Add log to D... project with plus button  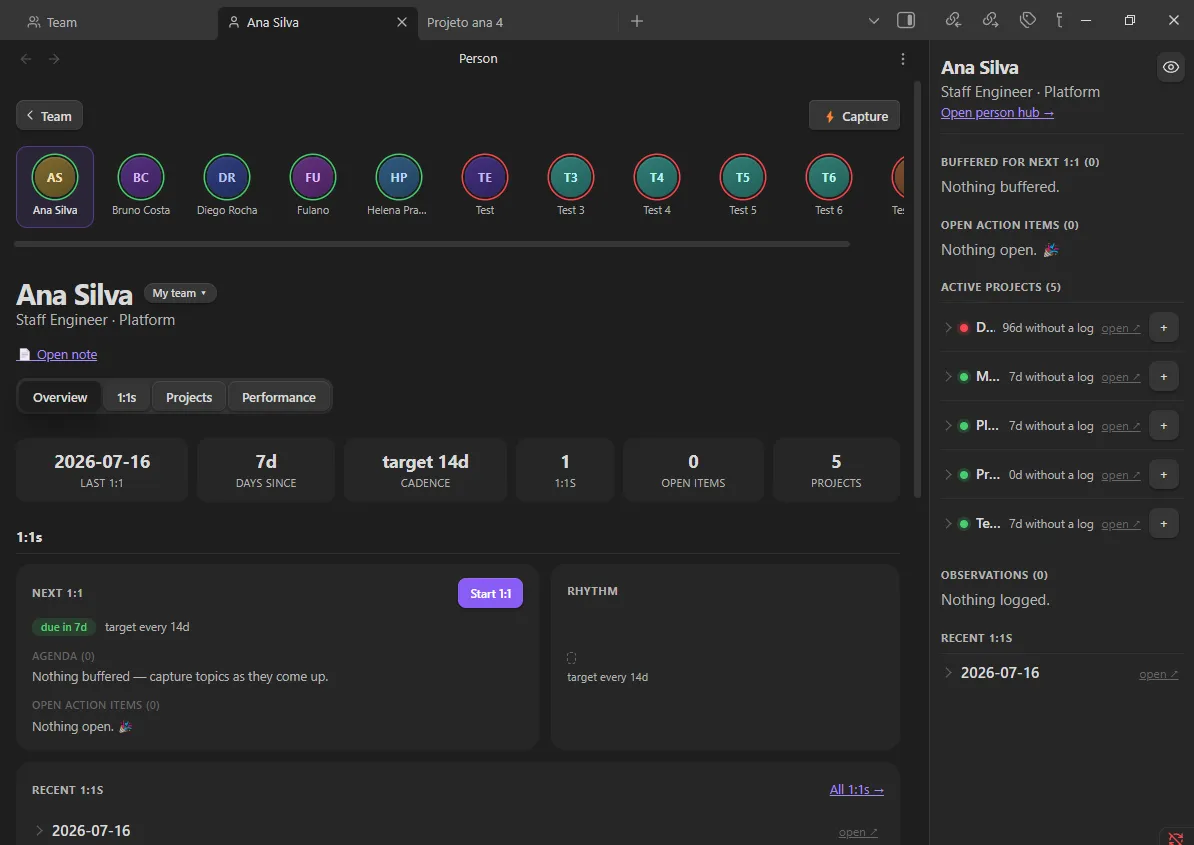(x=1164, y=328)
